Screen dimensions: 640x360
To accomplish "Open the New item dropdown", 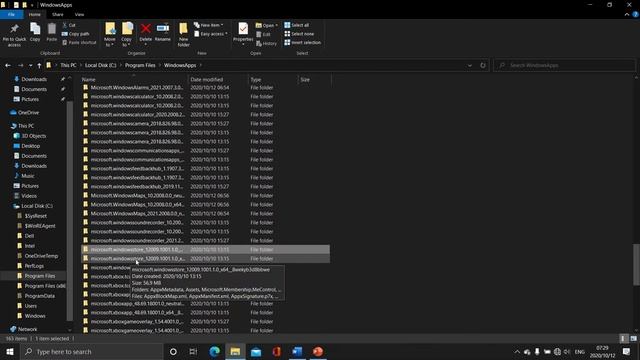I will (209, 25).
